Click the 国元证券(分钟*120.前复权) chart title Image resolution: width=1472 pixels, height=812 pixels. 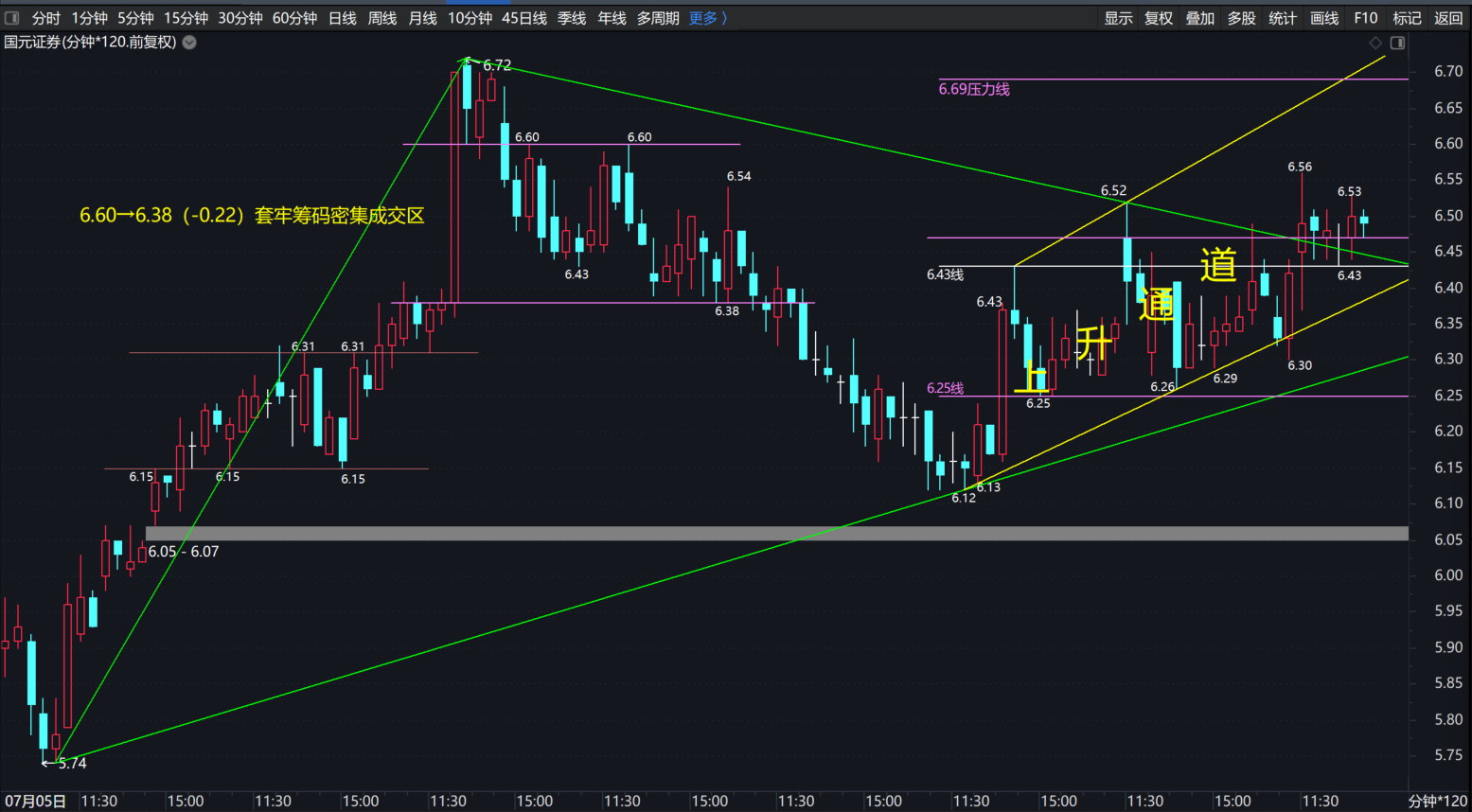pyautogui.click(x=90, y=43)
